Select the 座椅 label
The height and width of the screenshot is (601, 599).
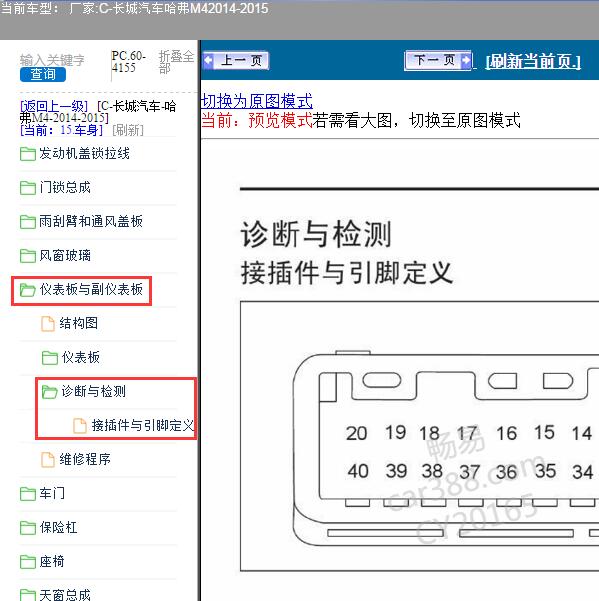[x=52, y=562]
